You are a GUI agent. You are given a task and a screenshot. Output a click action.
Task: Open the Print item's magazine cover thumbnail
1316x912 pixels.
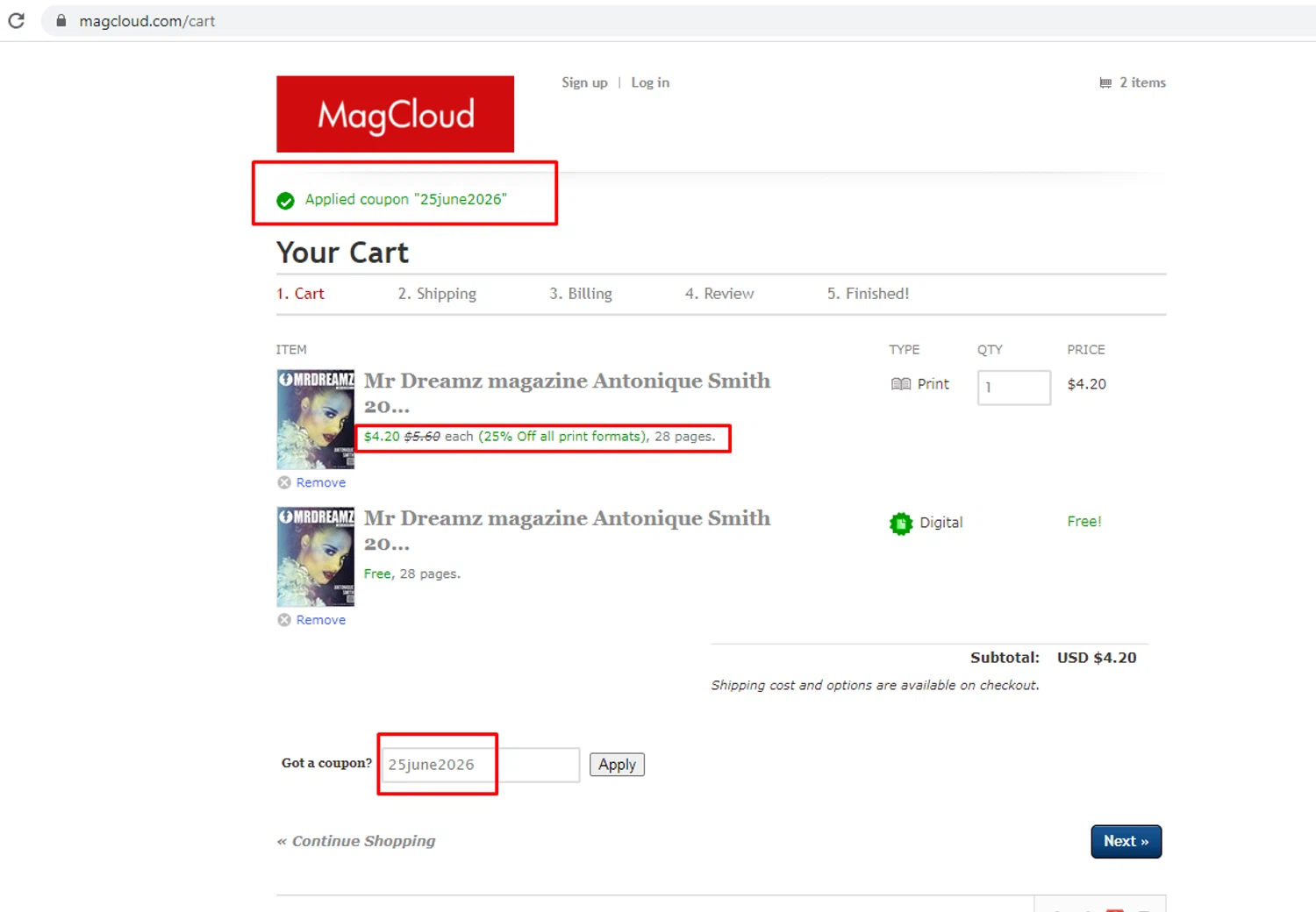(x=316, y=419)
